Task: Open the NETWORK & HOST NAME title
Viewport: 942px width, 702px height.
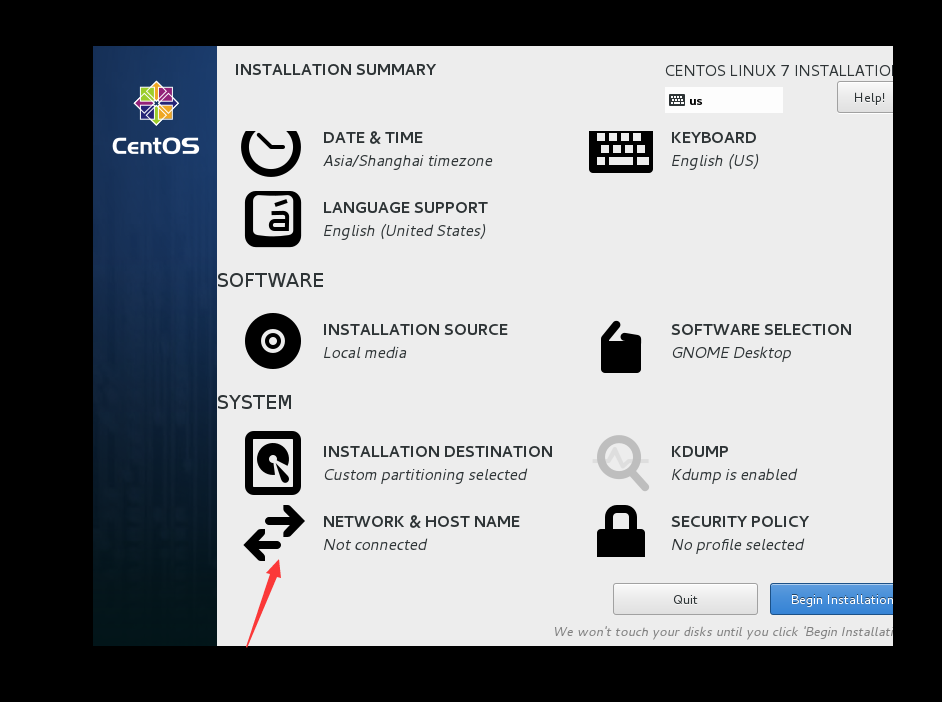Action: [x=422, y=522]
